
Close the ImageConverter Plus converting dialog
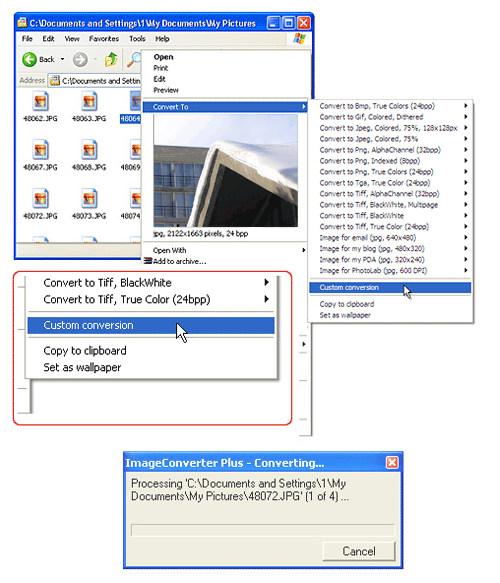click(392, 463)
